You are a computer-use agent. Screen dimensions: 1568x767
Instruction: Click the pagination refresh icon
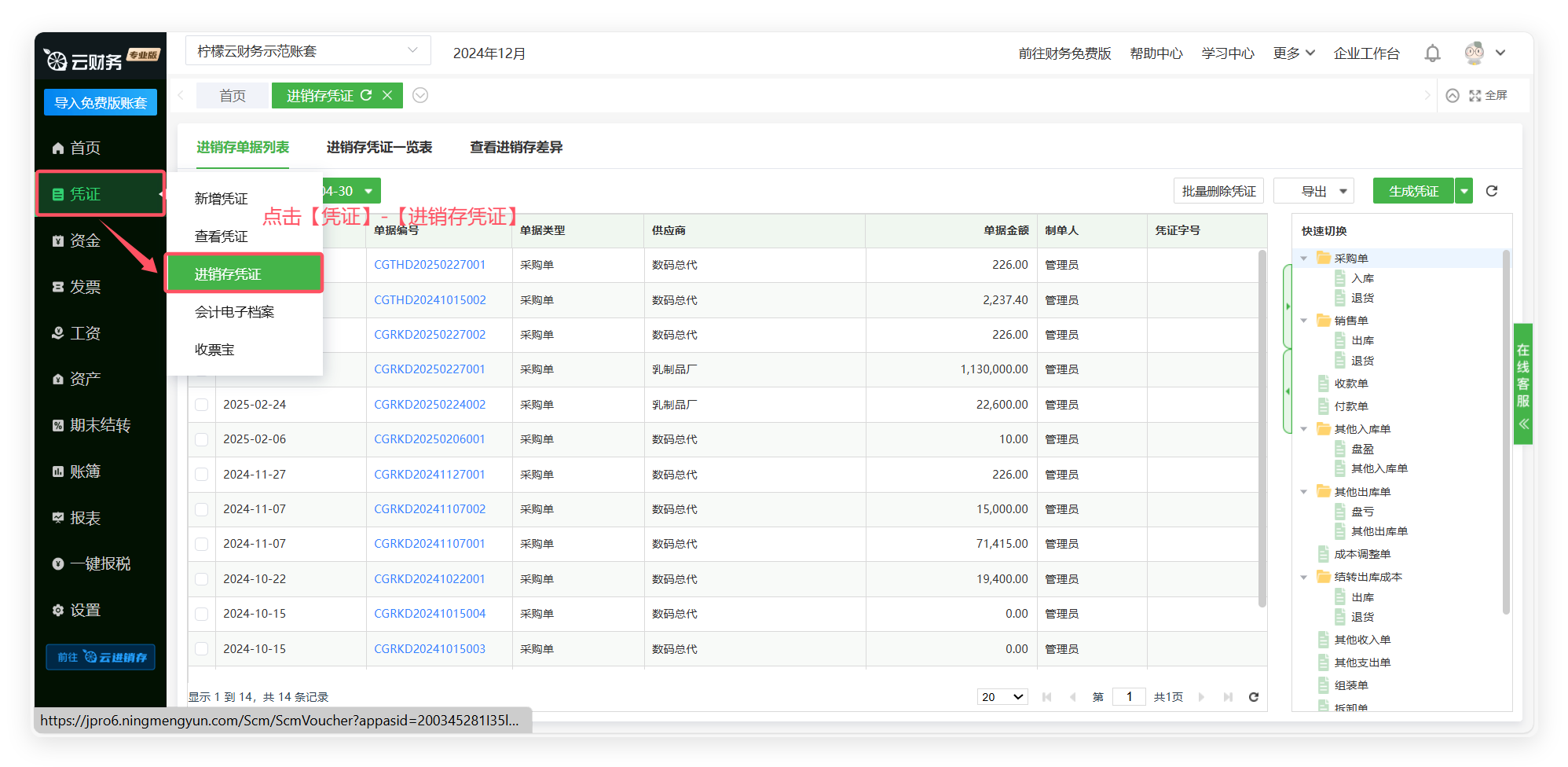click(1254, 697)
